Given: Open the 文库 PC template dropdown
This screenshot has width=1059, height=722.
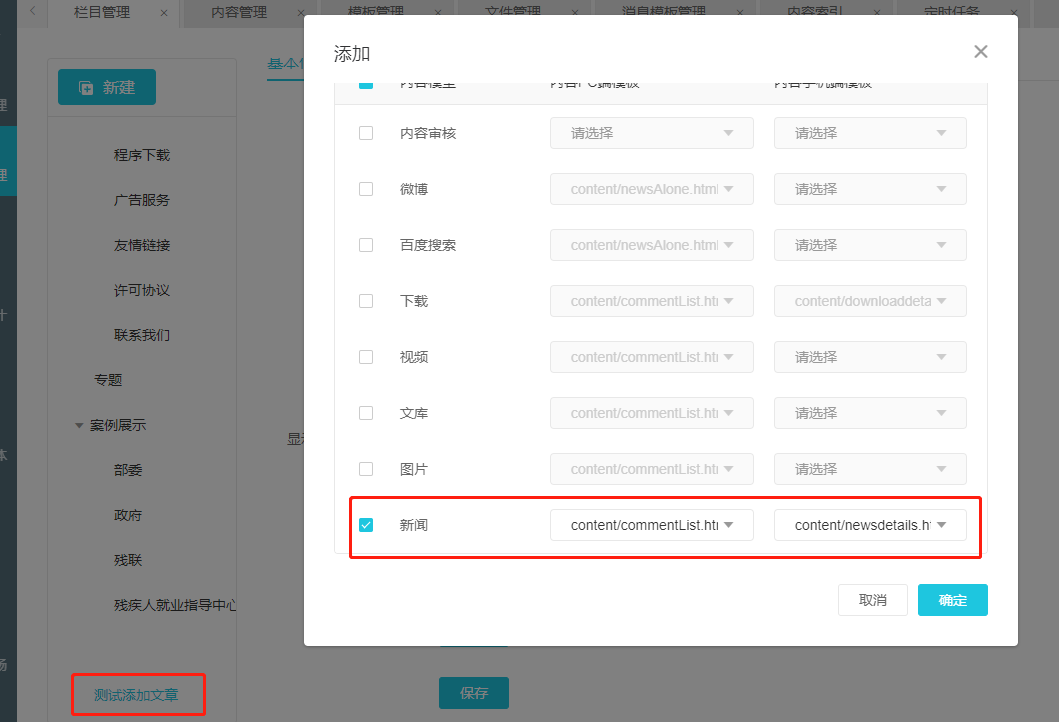Looking at the screenshot, I should tap(652, 413).
